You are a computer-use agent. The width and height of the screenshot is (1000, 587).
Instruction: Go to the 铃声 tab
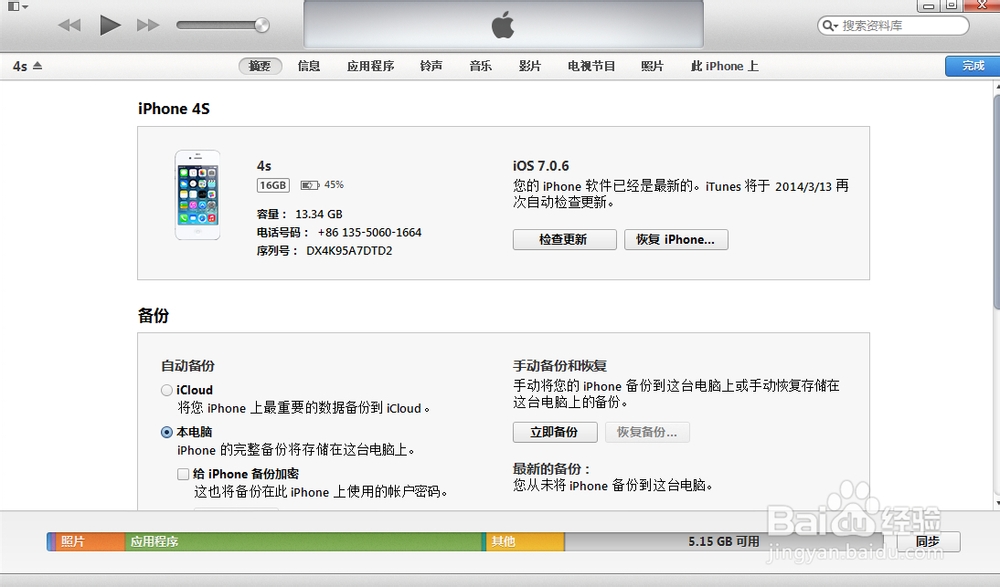pyautogui.click(x=431, y=66)
